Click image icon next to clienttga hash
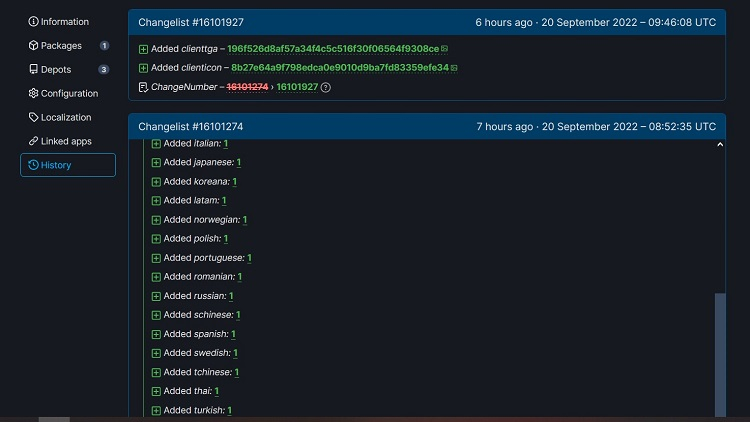 tap(444, 48)
